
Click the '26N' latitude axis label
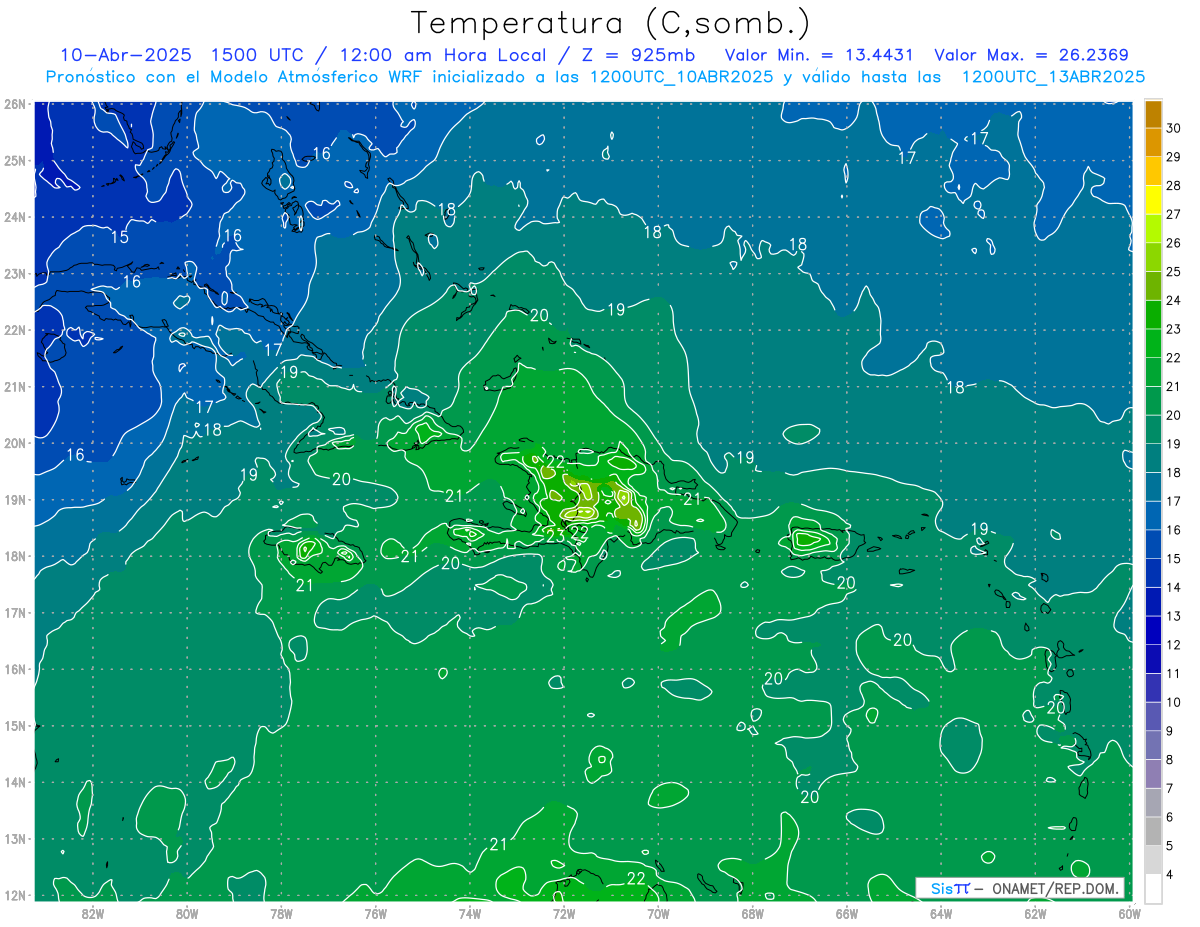[15, 104]
